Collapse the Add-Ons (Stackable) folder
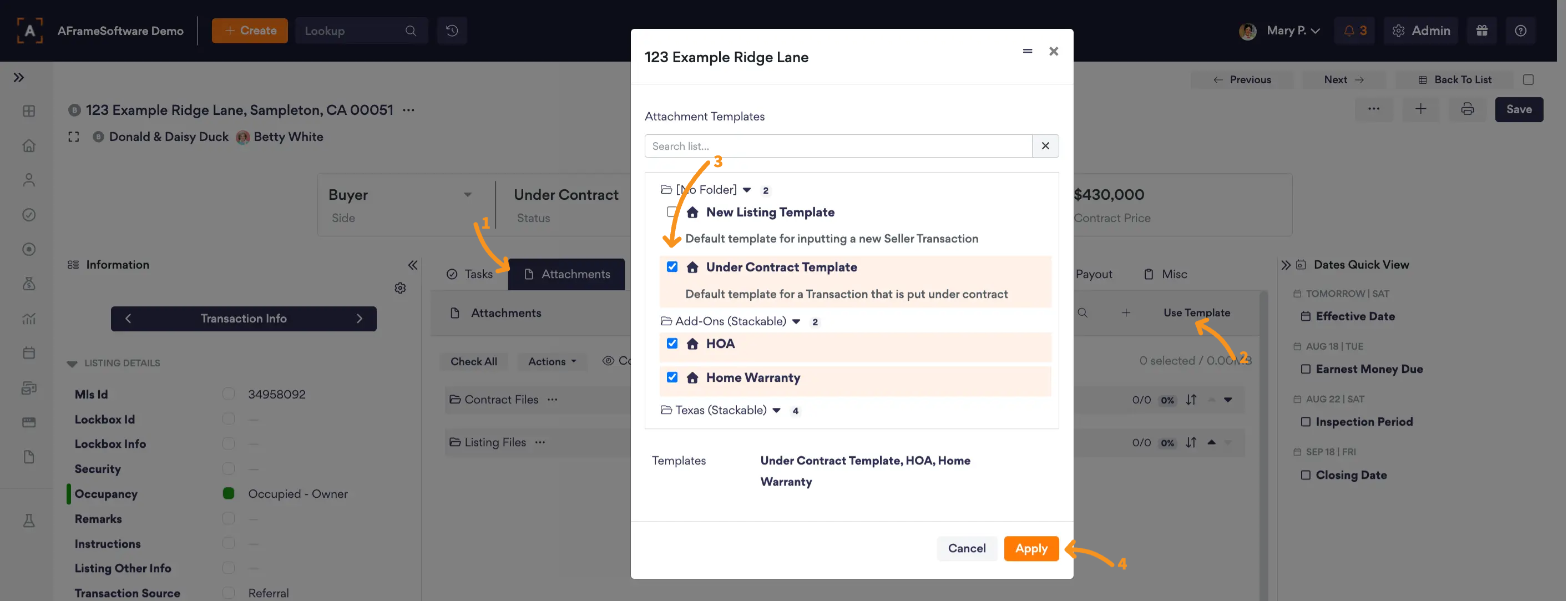Screen dimensions: 1568x601 [x=796, y=321]
